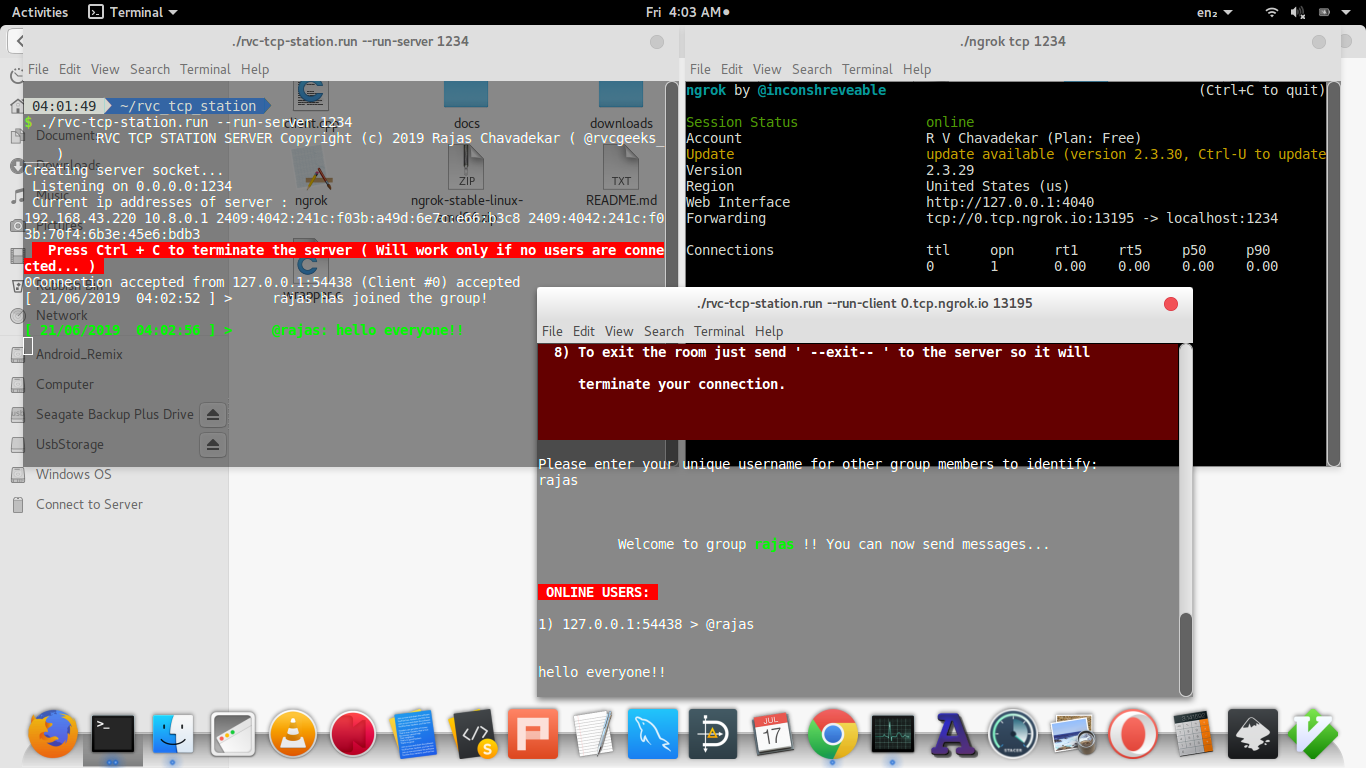Open the Terminal app menu in top bar
This screenshot has height=768, width=1366.
(x=133, y=12)
